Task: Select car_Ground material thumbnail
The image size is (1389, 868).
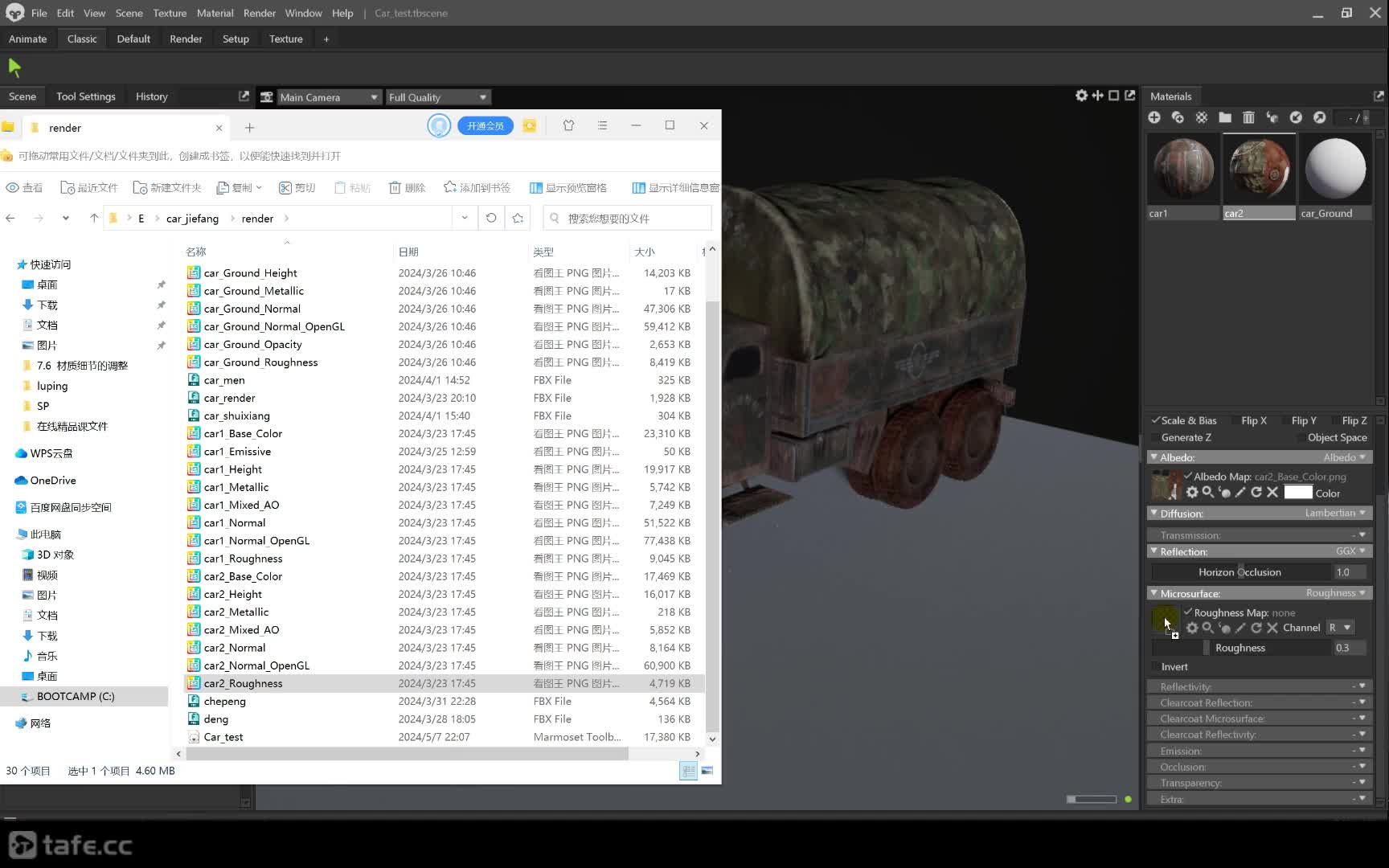Action: (1335, 170)
